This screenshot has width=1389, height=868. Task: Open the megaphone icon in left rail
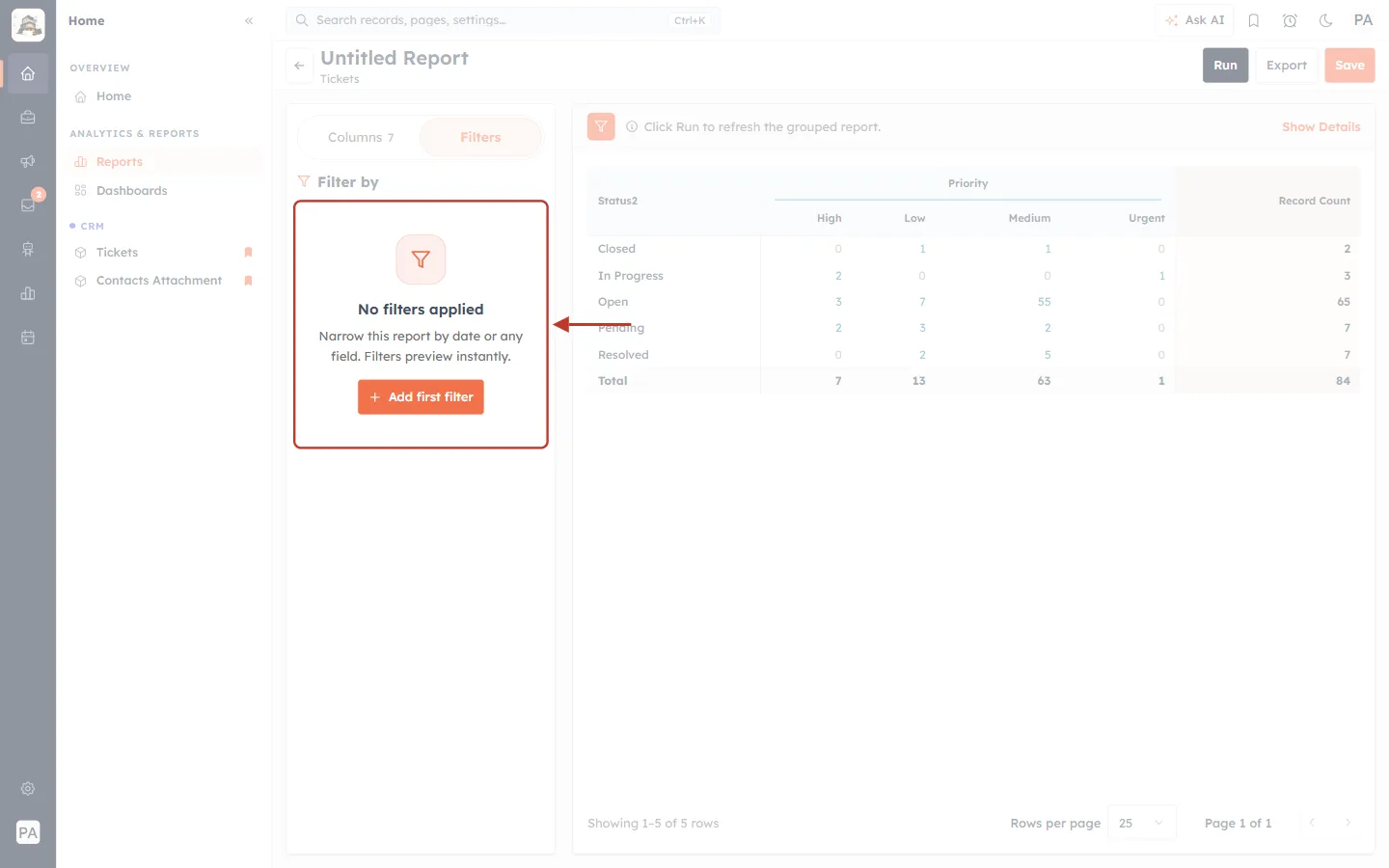point(28,161)
